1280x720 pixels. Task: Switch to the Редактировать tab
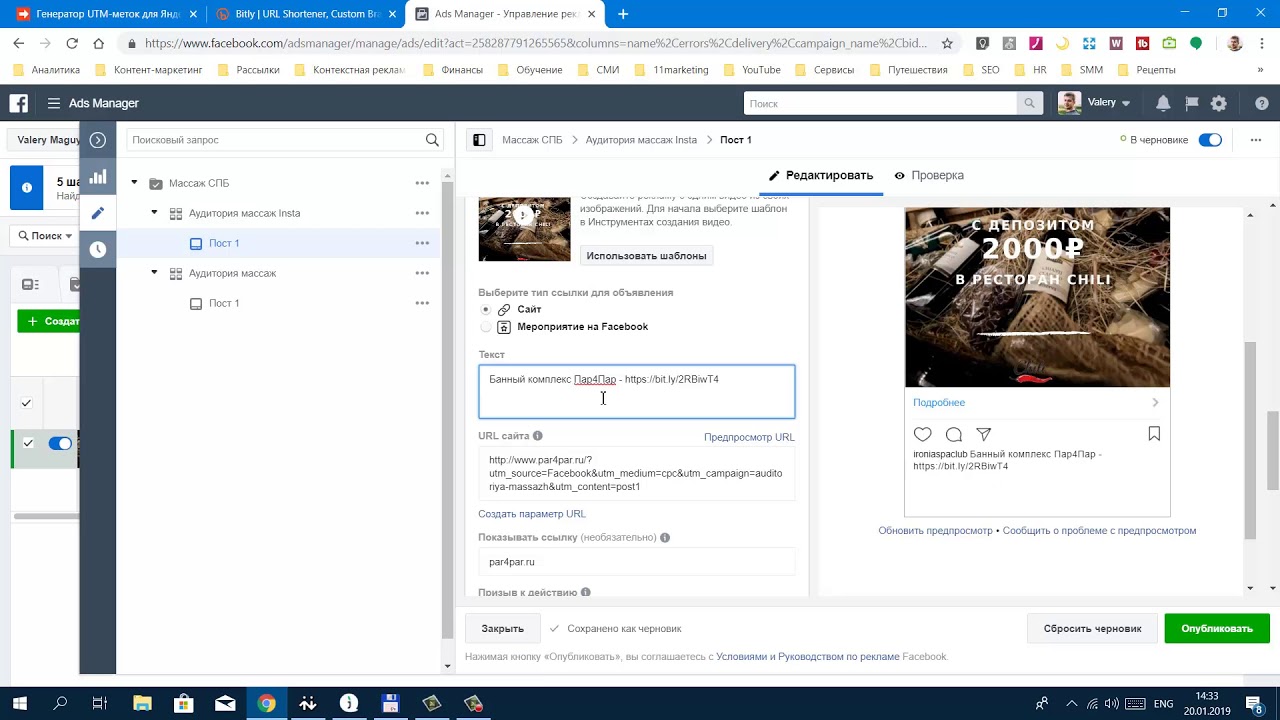(x=821, y=175)
